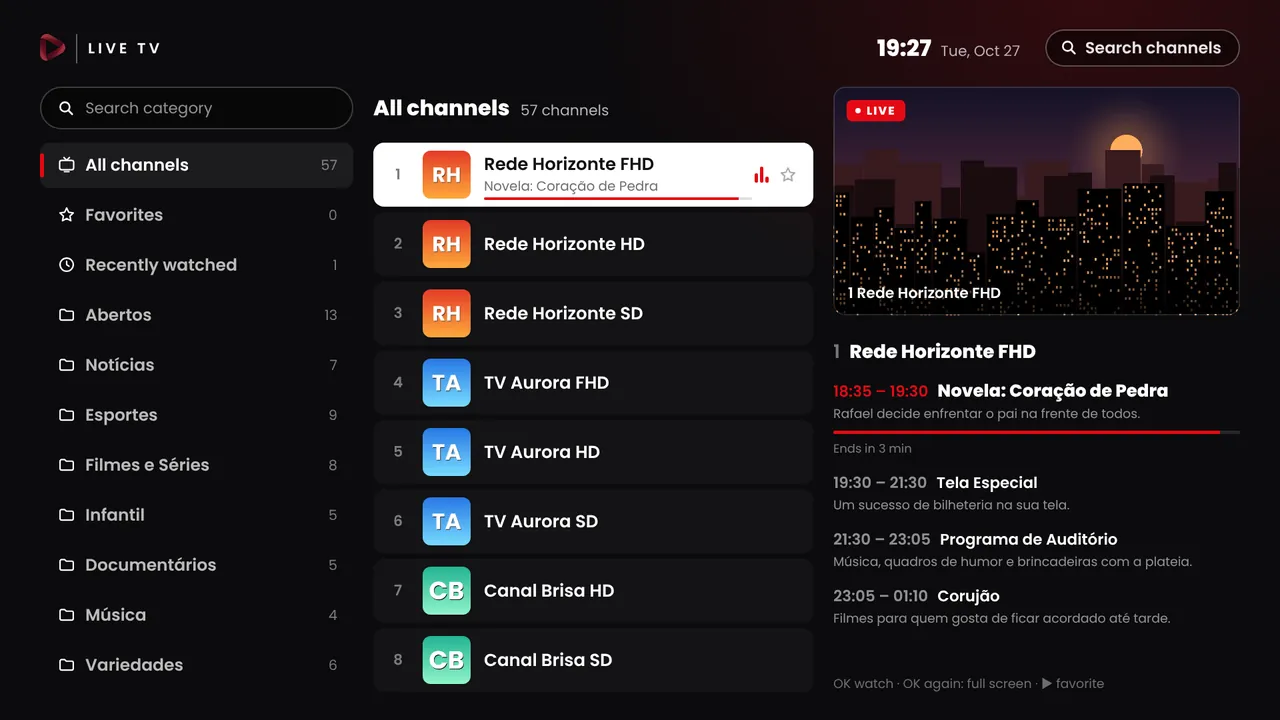The image size is (1280, 720).
Task: Select the All channels category
Action: tap(196, 165)
